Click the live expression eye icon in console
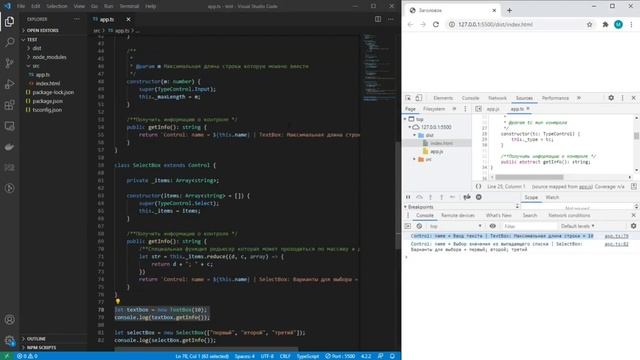 pyautogui.click(x=493, y=226)
